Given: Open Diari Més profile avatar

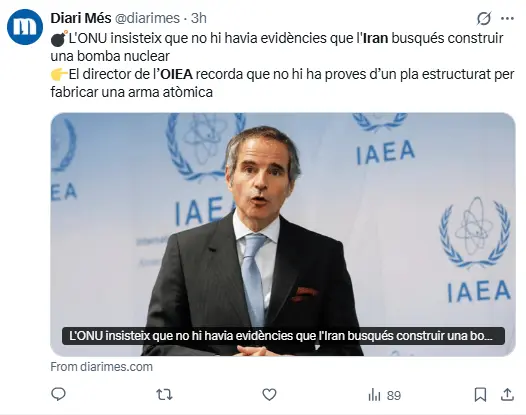Looking at the screenshot, I should [x=25, y=27].
